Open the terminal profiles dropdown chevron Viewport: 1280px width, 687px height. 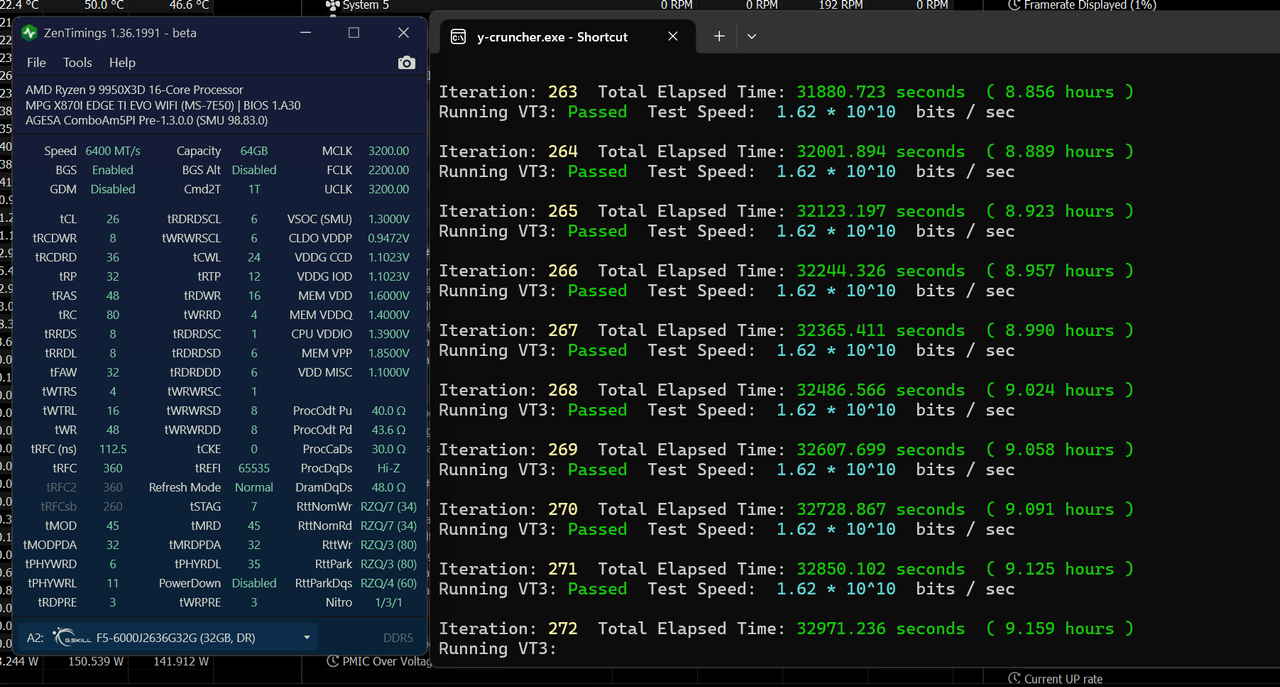[752, 36]
